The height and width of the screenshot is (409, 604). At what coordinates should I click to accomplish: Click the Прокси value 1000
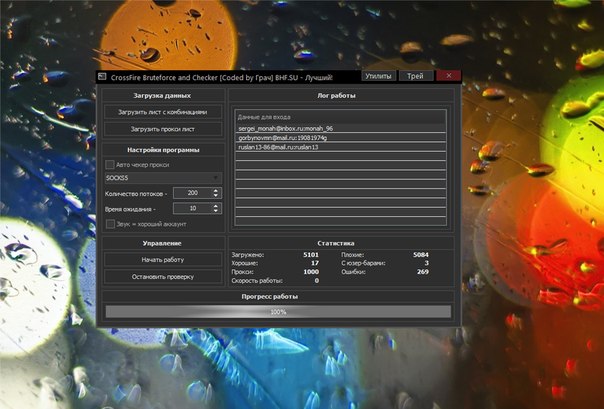click(x=311, y=272)
